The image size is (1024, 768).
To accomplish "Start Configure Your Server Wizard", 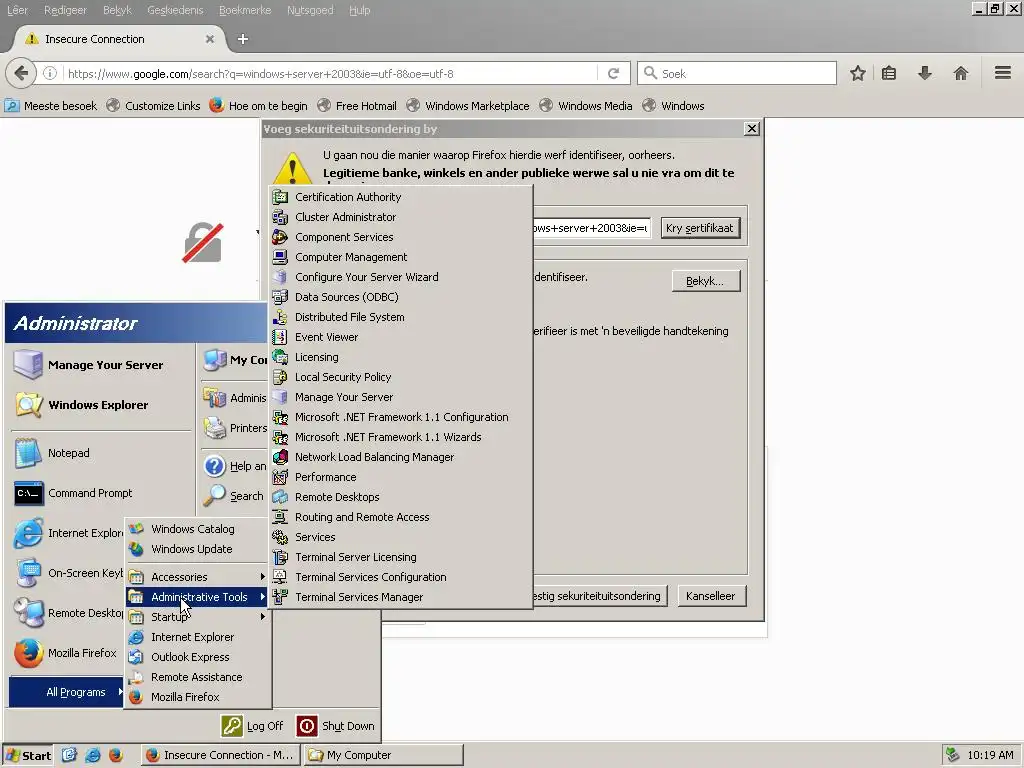I will click(401, 277).
